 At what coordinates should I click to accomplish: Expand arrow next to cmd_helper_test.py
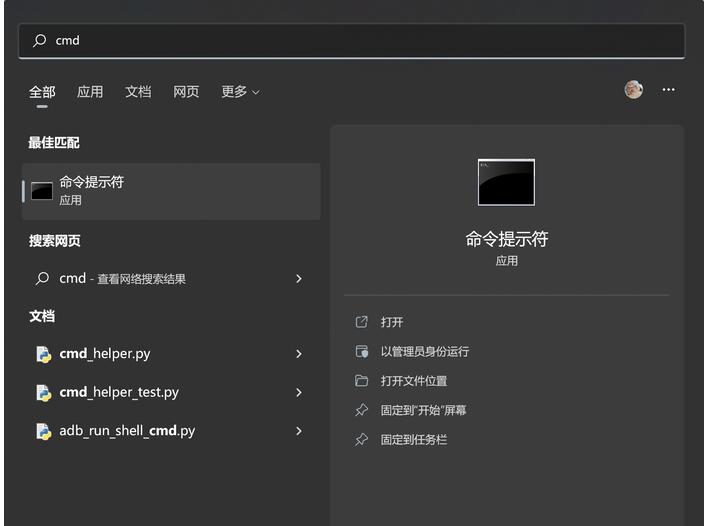click(x=299, y=392)
